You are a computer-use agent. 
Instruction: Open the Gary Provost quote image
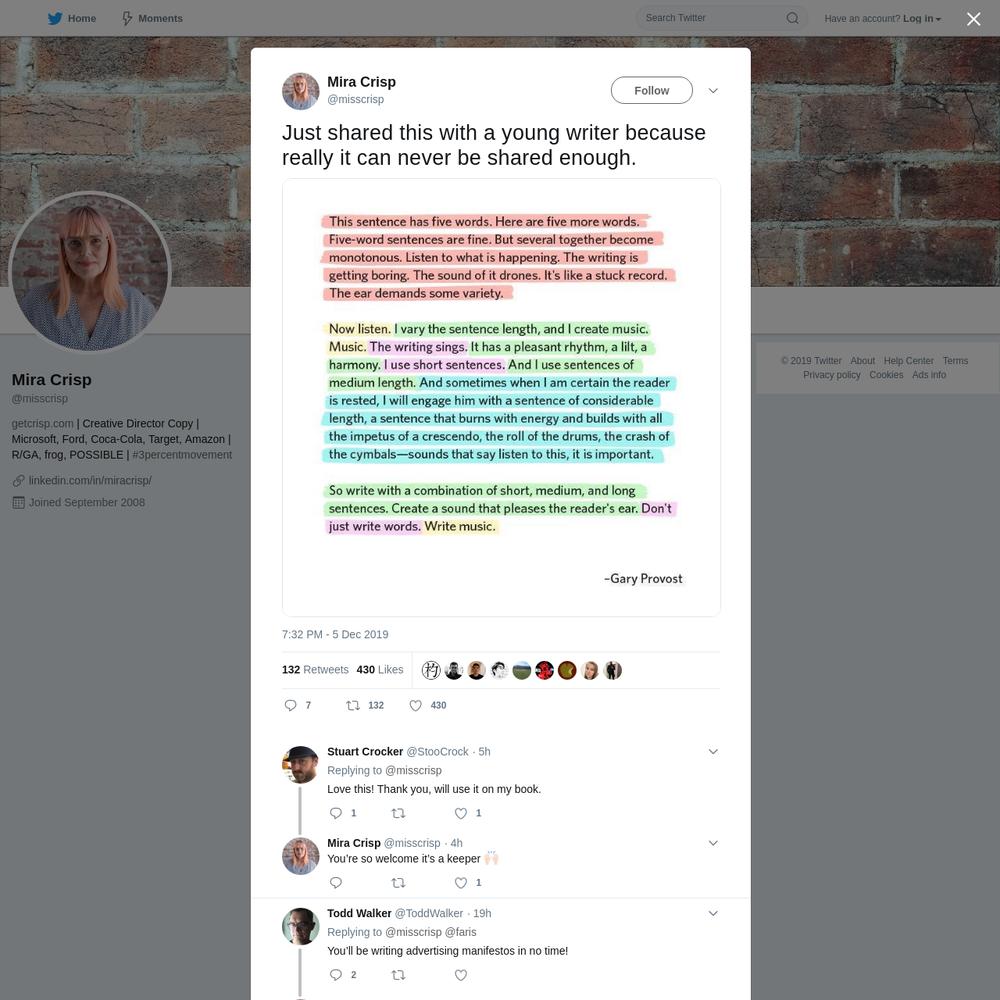click(x=501, y=397)
